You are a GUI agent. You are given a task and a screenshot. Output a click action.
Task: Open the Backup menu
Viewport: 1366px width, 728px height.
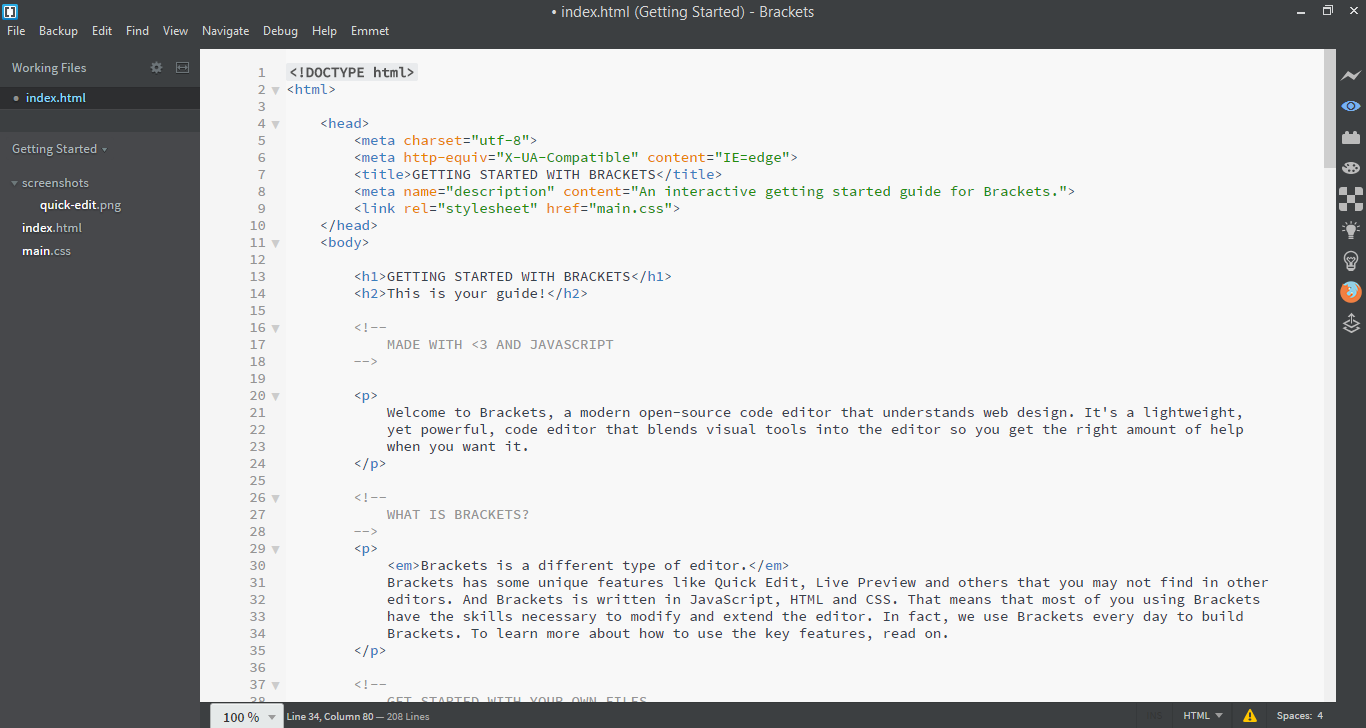(x=58, y=31)
